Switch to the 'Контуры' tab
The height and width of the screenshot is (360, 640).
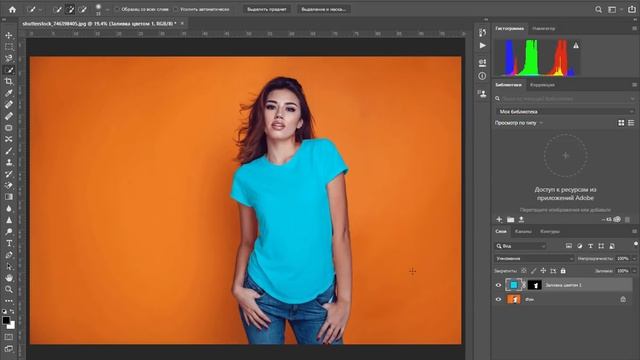(550, 231)
